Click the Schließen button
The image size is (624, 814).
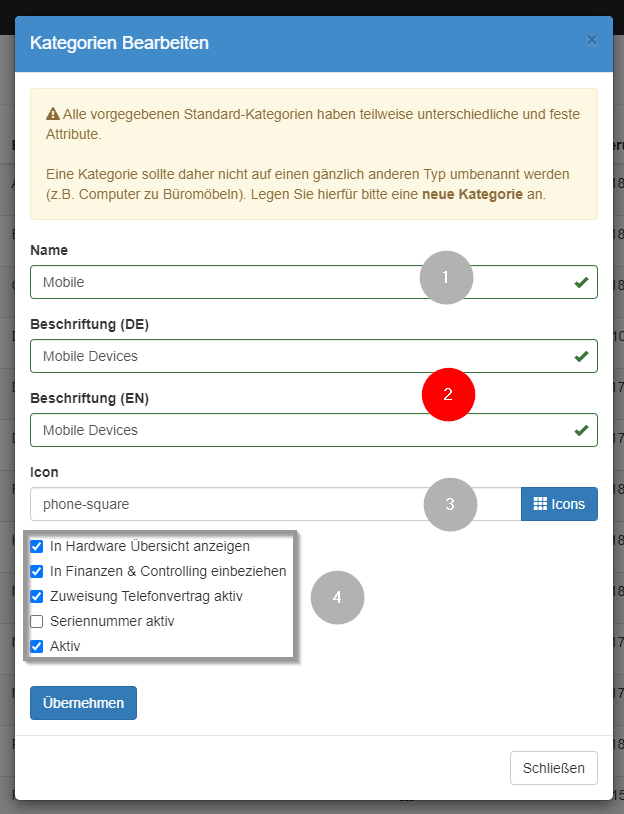[x=553, y=767]
